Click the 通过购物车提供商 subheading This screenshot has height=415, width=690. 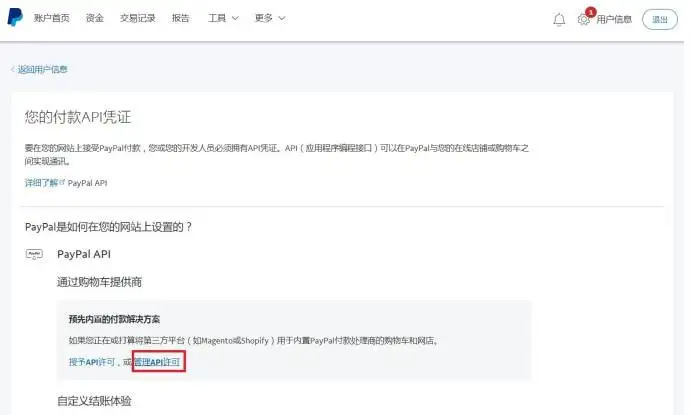[99, 282]
